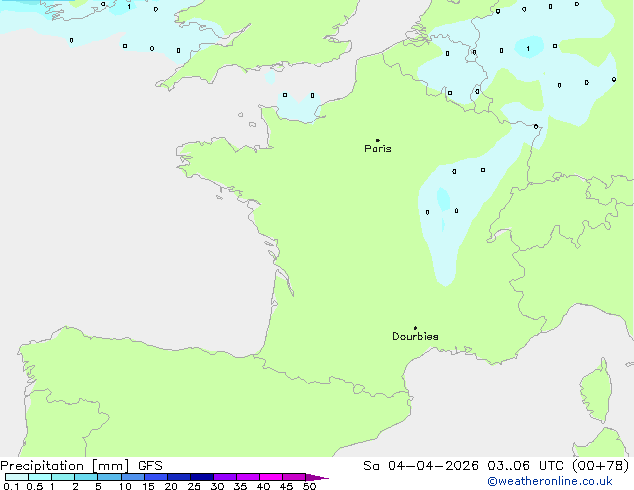The width and height of the screenshot is (634, 490).
Task: Pick the 0.1–0.5 mm legend swatch
Action: (x=17, y=477)
